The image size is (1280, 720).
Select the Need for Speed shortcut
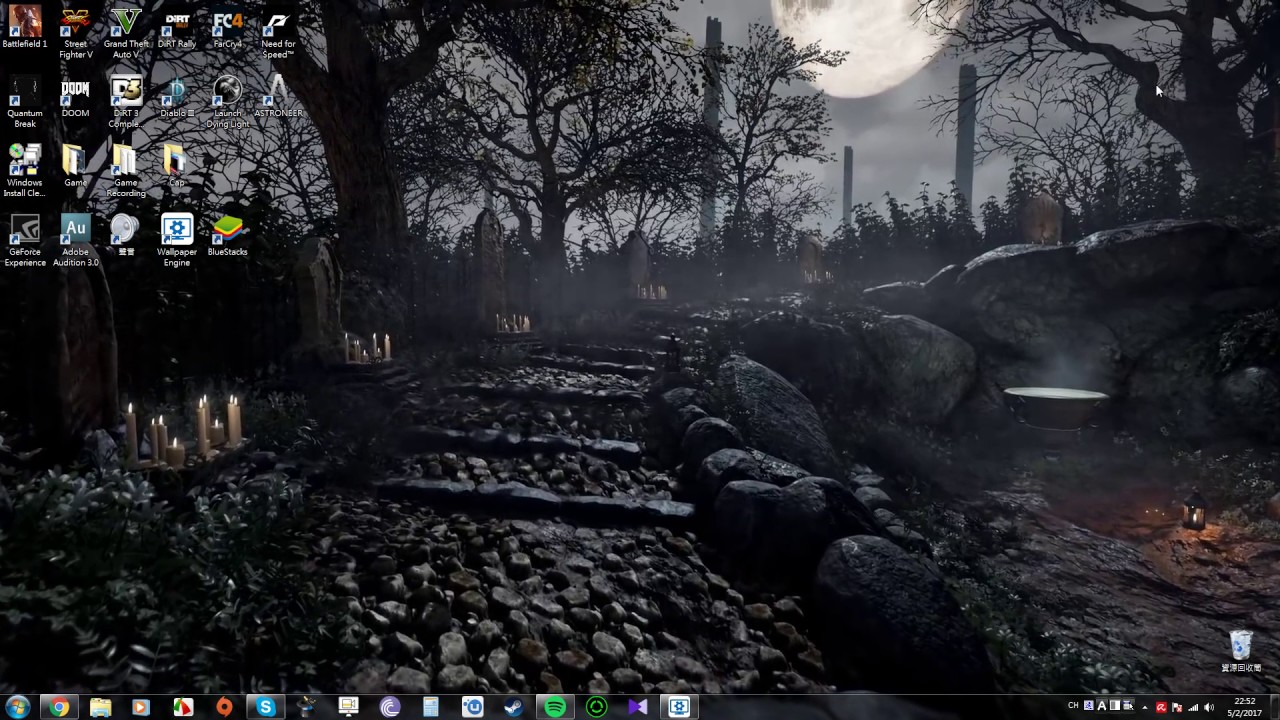pyautogui.click(x=278, y=32)
